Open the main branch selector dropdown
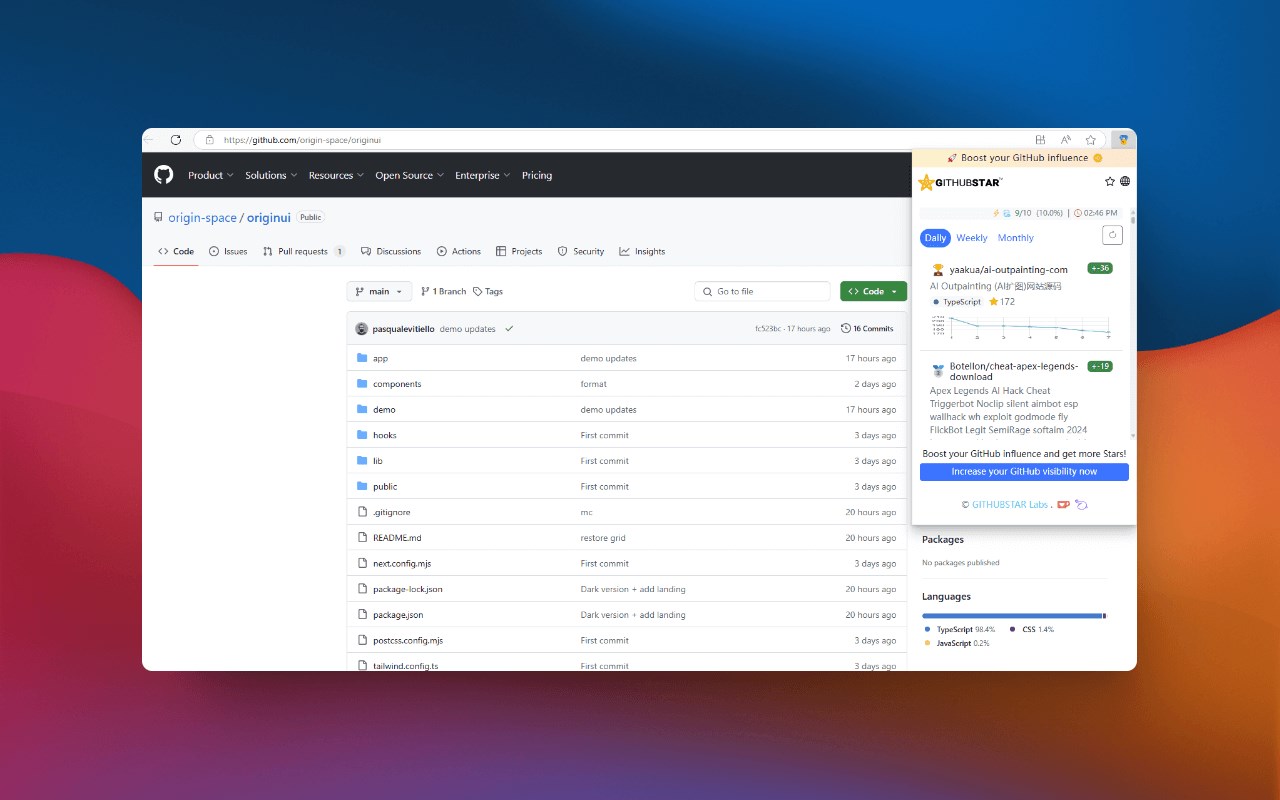Viewport: 1280px width, 800px height. 379,291
